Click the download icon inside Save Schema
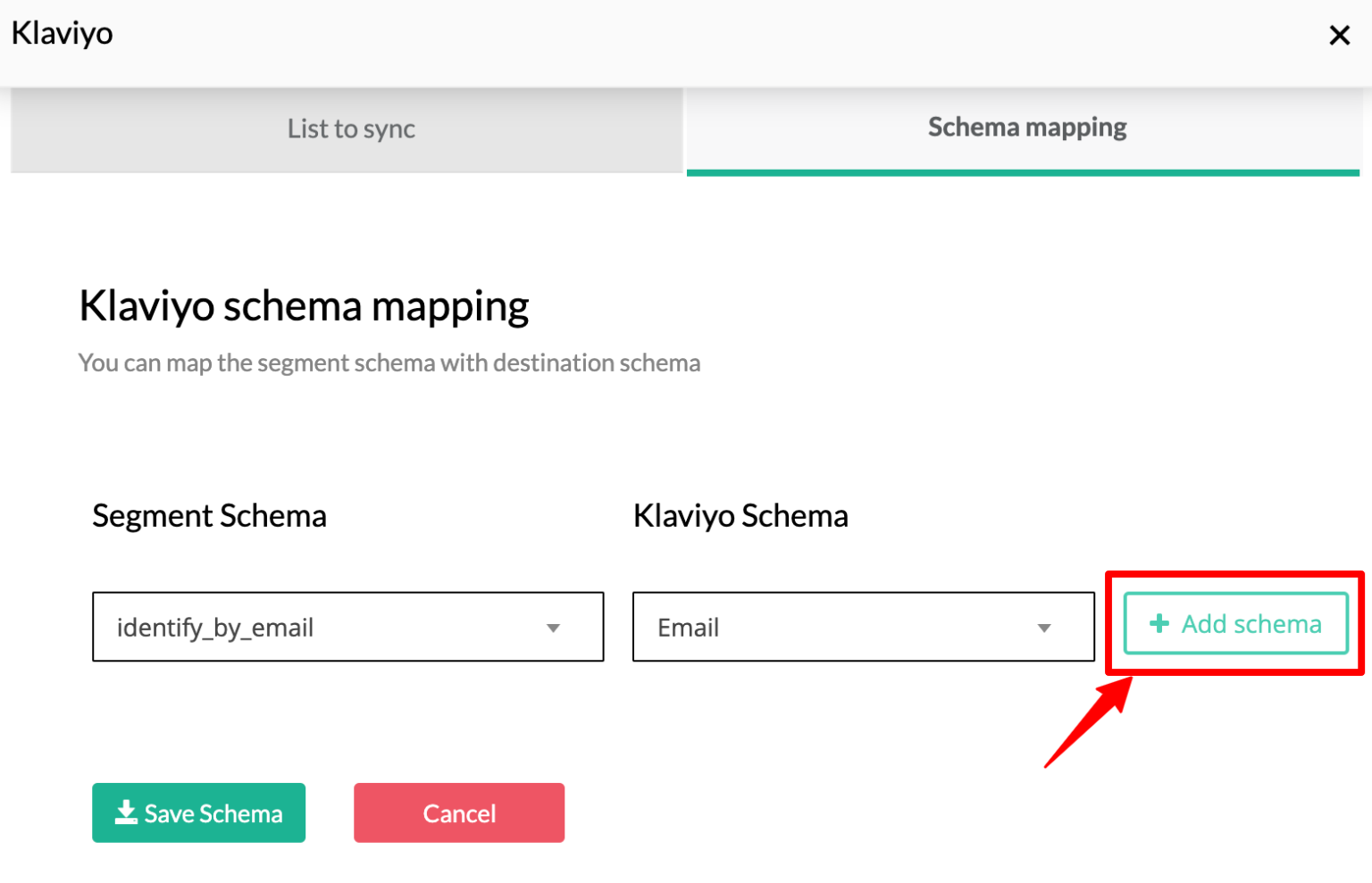Screen dimensions: 1372x883 (126, 812)
